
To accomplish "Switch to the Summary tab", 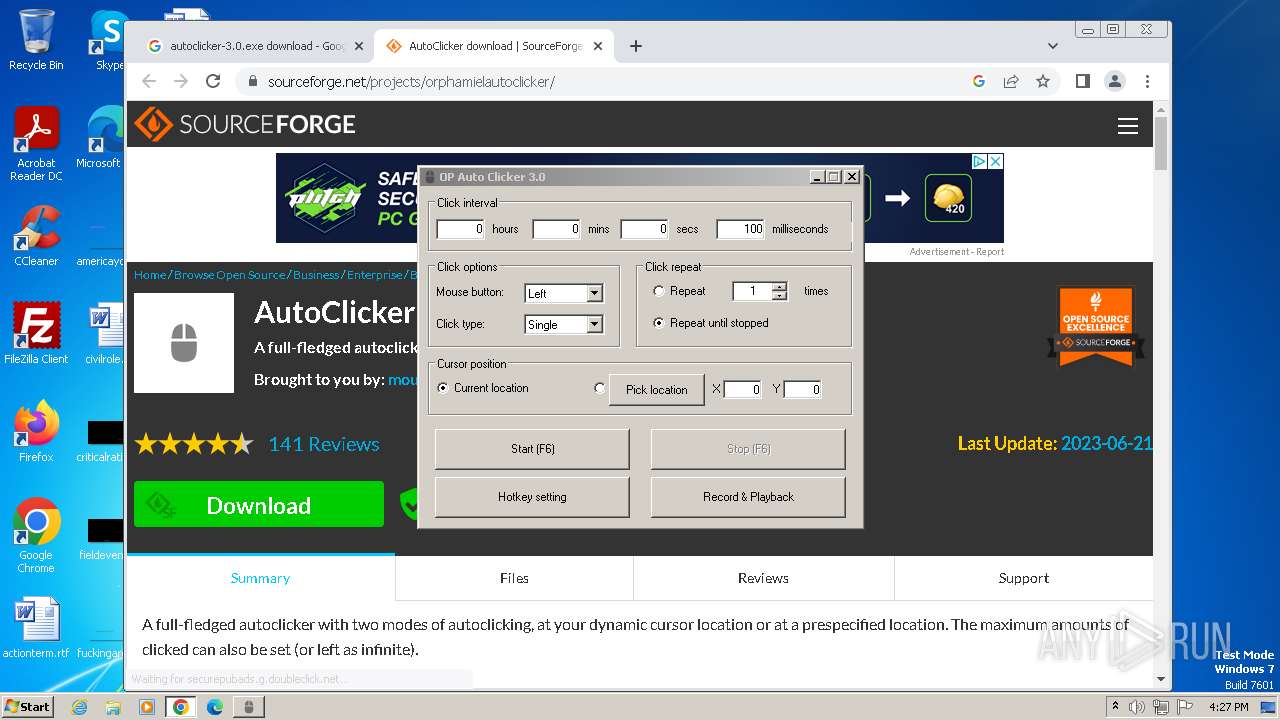I will coord(260,578).
